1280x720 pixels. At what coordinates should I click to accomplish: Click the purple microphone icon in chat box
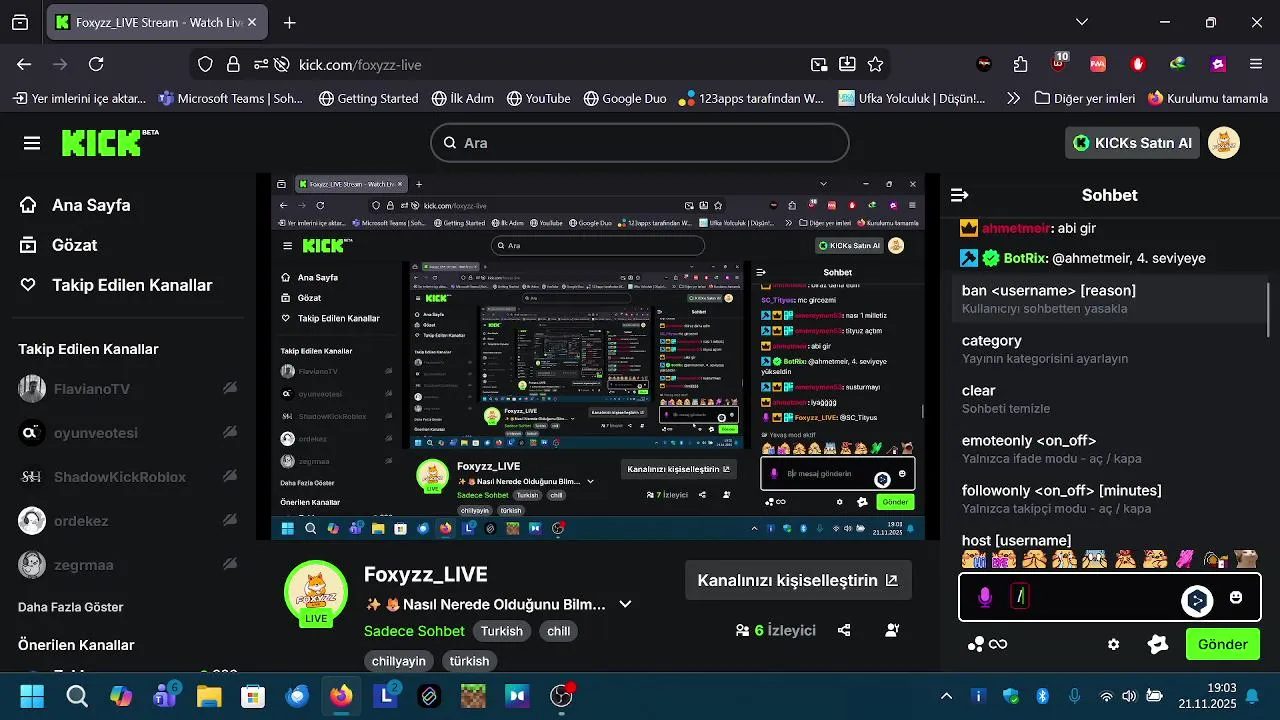pos(985,598)
